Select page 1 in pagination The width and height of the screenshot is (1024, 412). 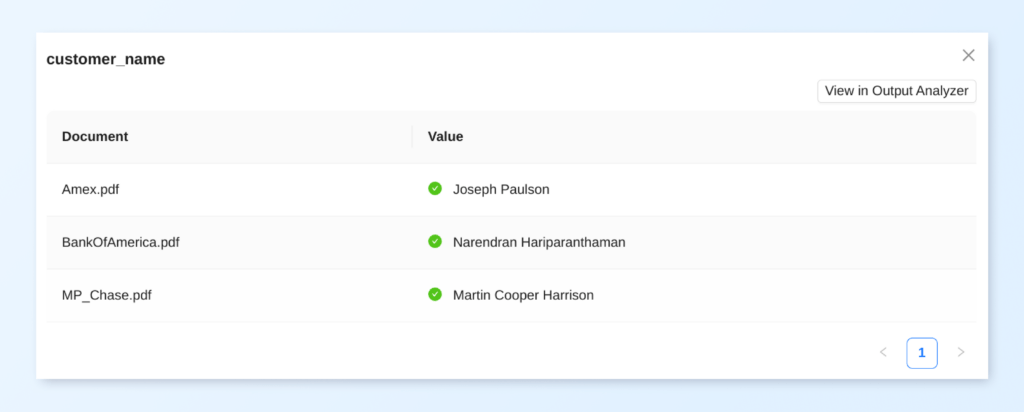pyautogui.click(x=922, y=352)
